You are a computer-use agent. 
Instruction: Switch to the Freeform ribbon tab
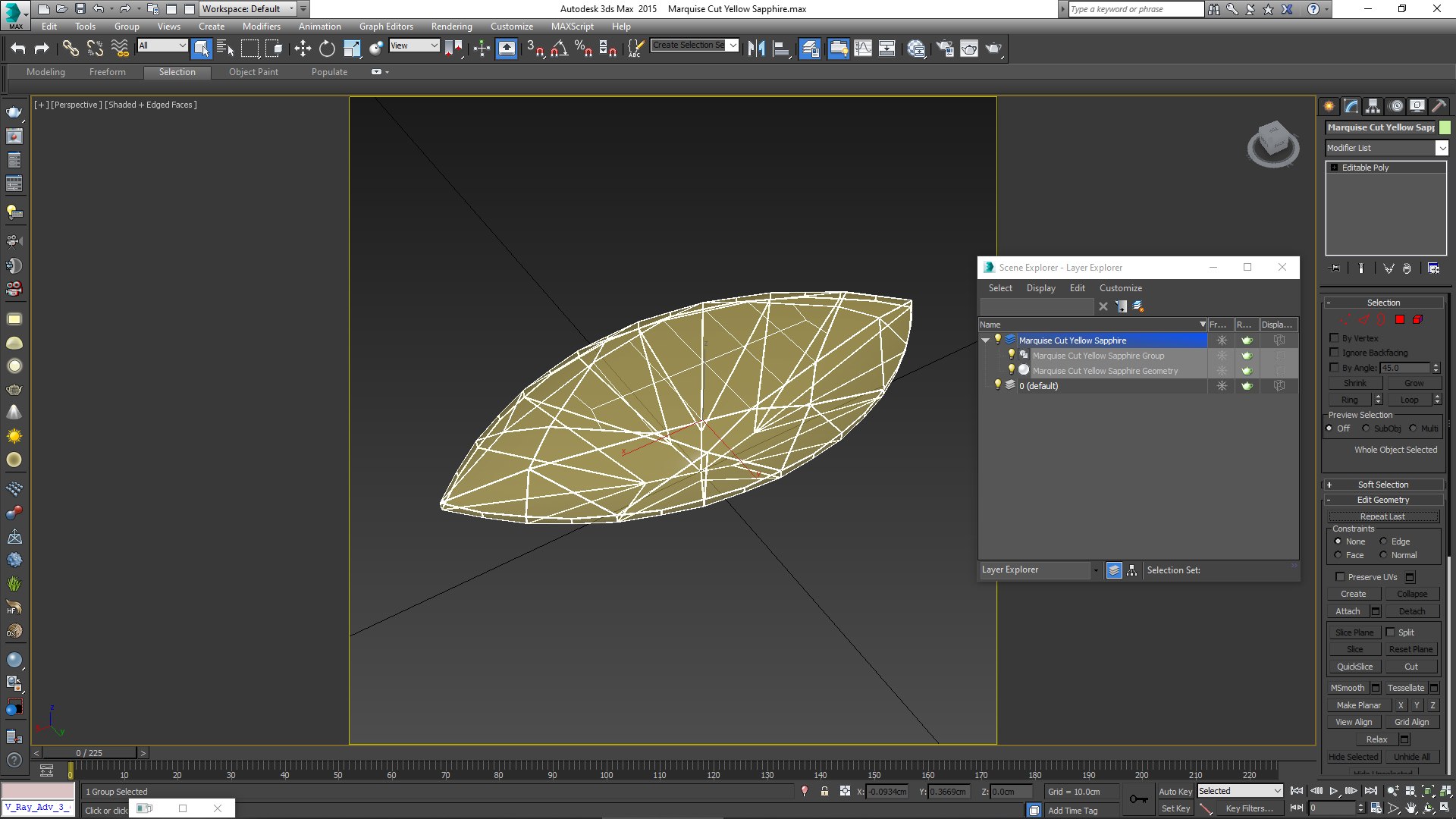108,72
